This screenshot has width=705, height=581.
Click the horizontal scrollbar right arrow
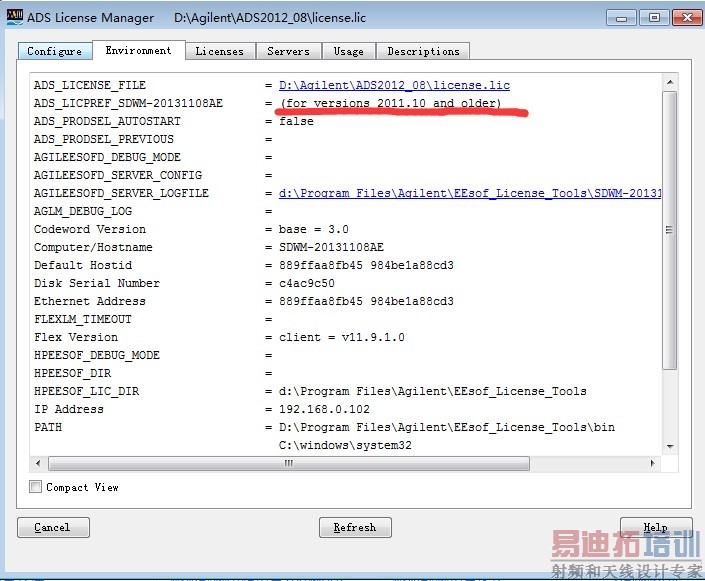652,463
